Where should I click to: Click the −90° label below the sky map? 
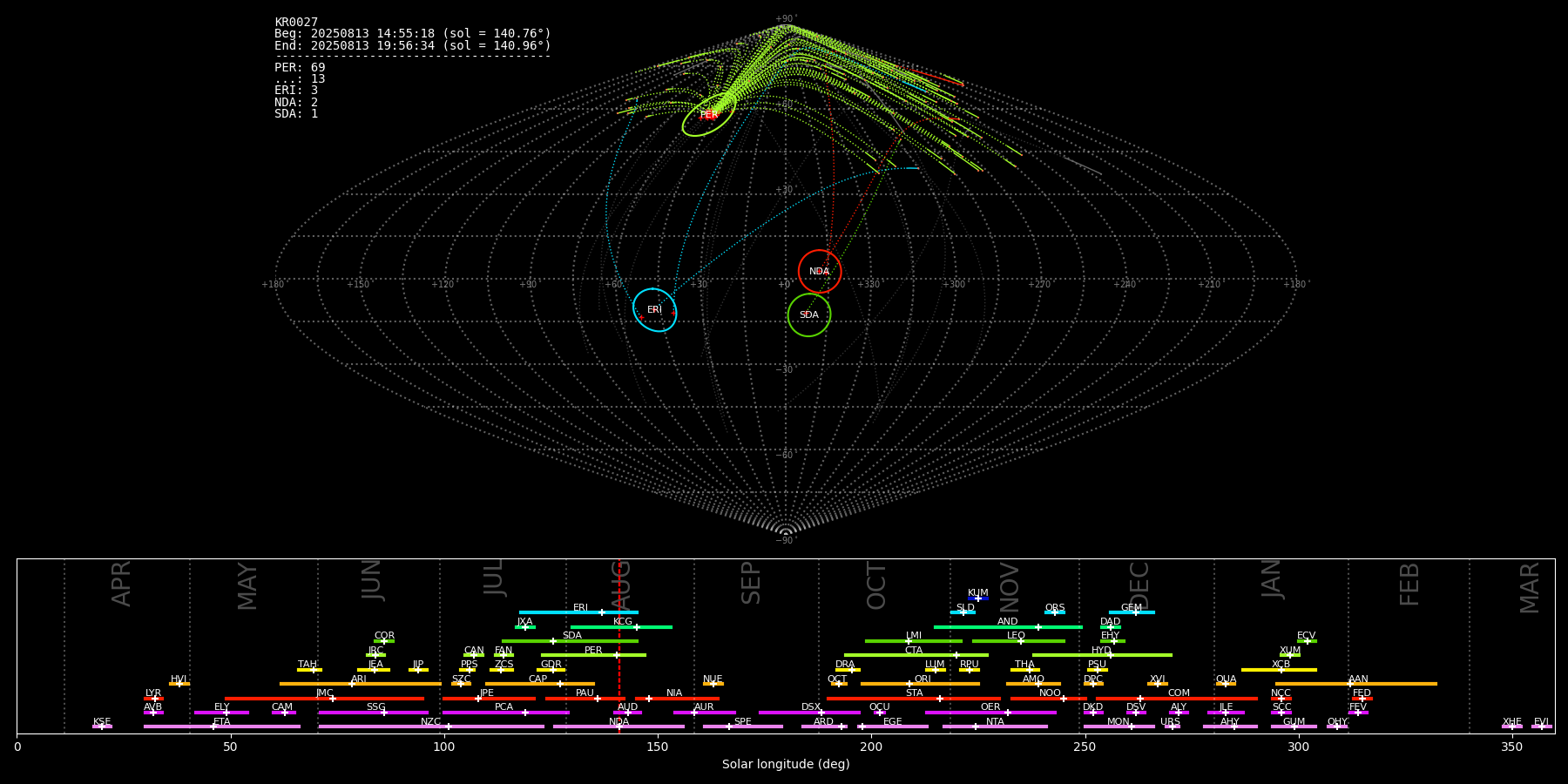click(786, 541)
